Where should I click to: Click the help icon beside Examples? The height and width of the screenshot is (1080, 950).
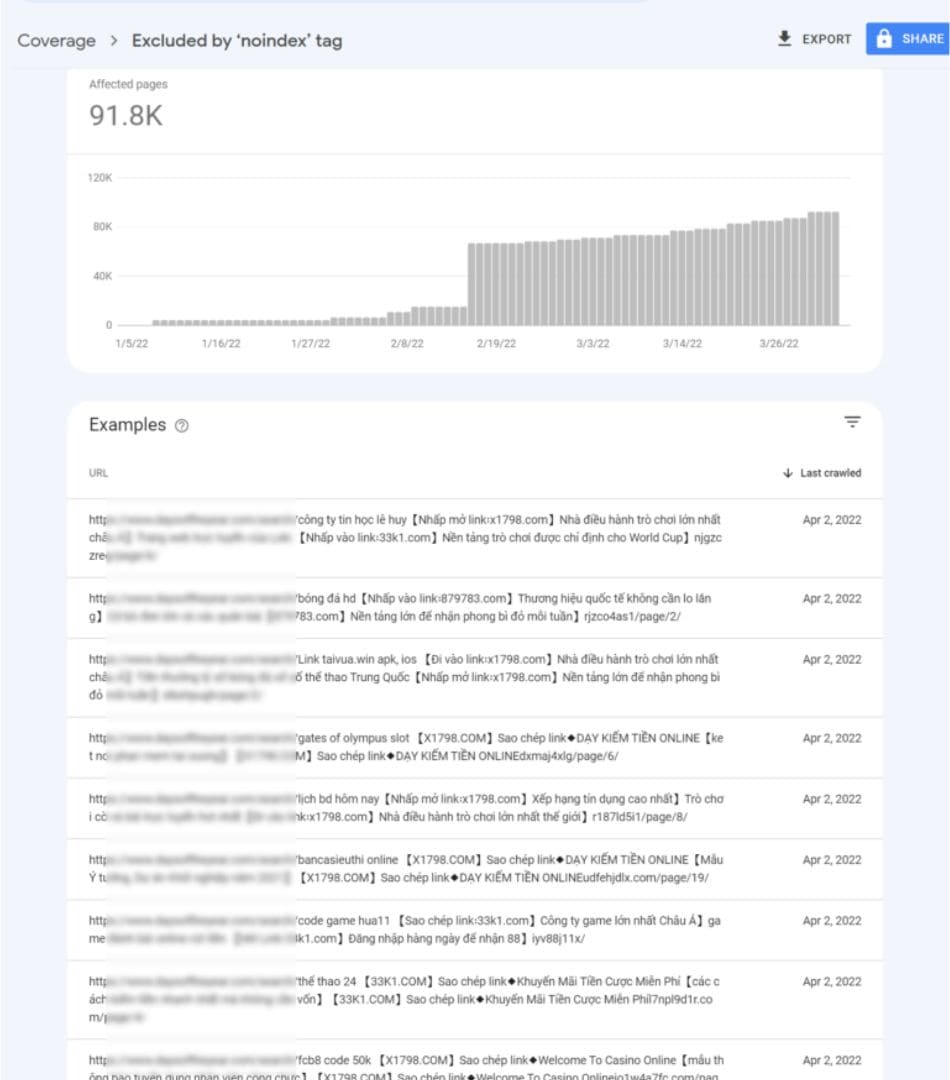(181, 425)
